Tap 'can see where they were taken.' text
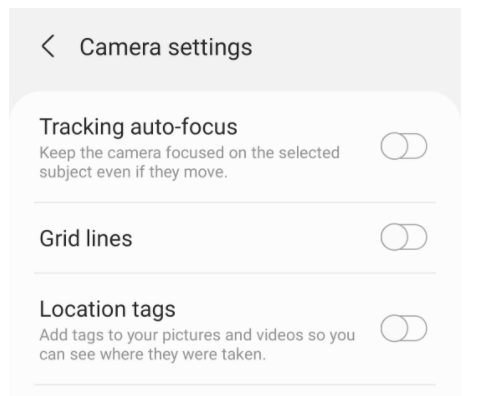 coord(153,354)
